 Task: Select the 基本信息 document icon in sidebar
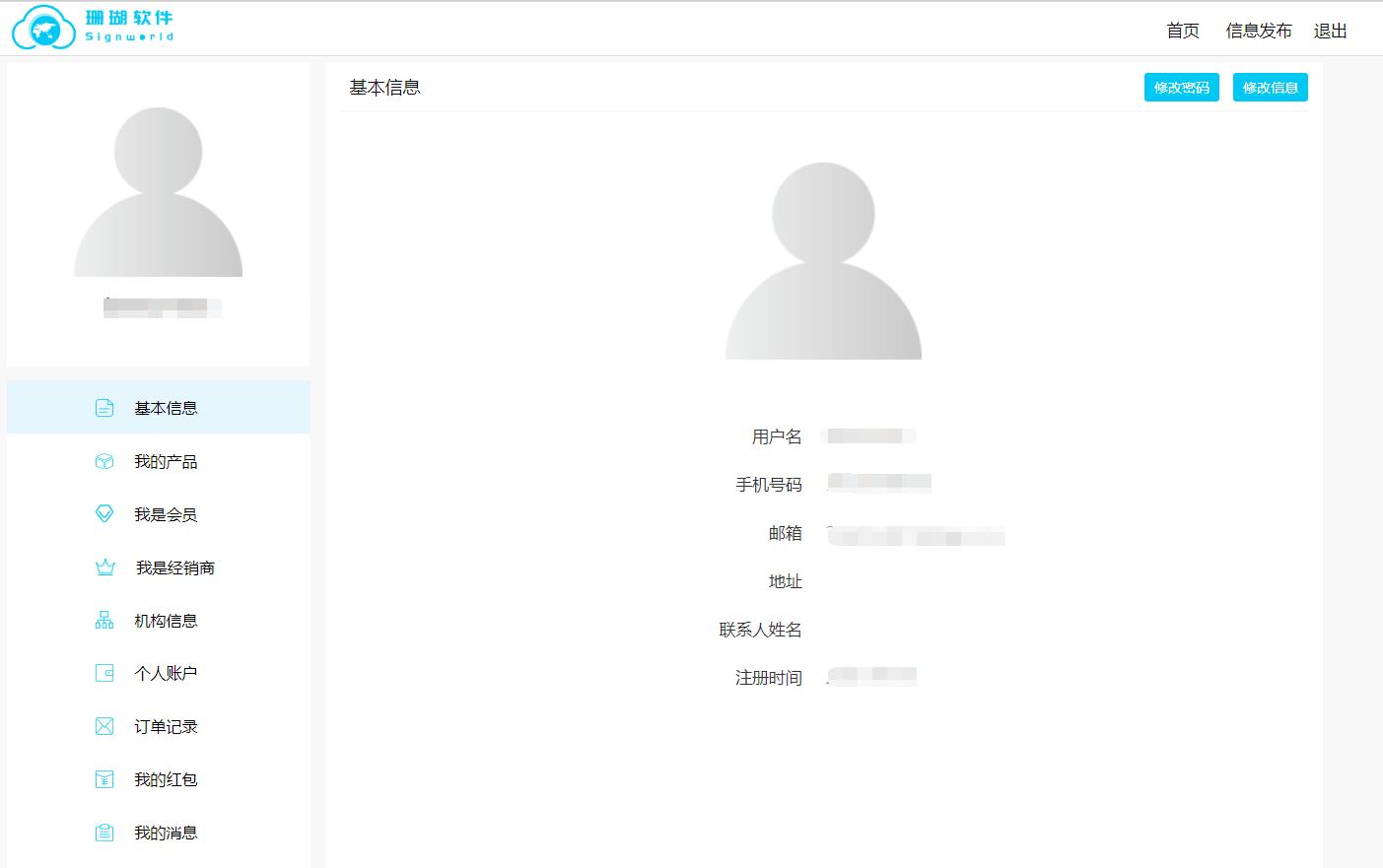[x=104, y=406]
